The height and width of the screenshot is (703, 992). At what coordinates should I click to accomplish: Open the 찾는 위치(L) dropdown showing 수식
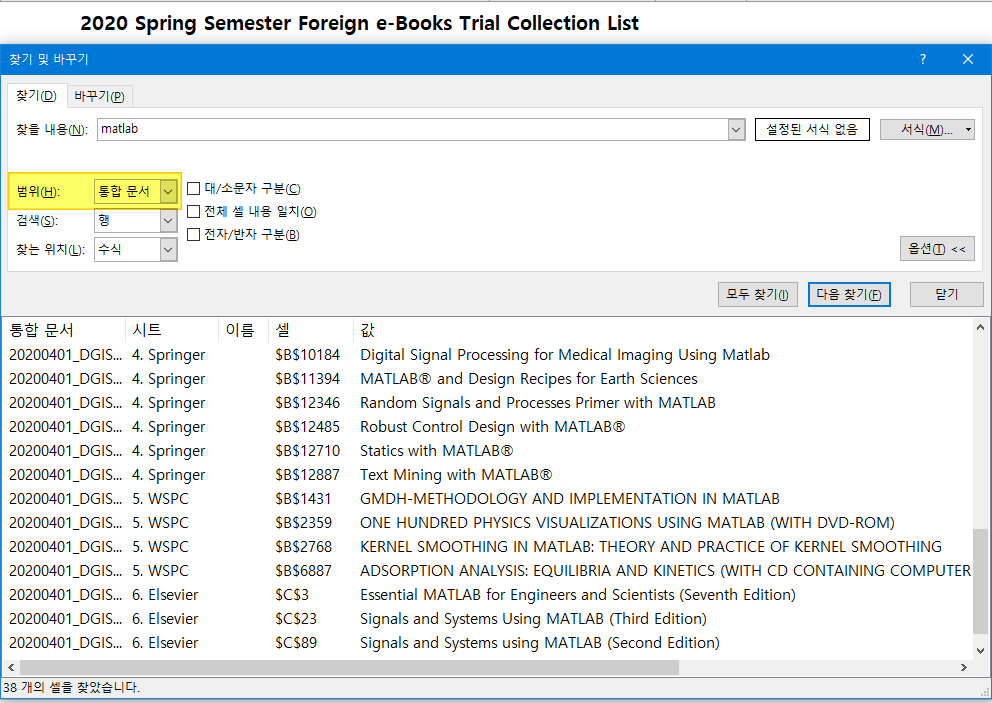pyautogui.click(x=135, y=249)
